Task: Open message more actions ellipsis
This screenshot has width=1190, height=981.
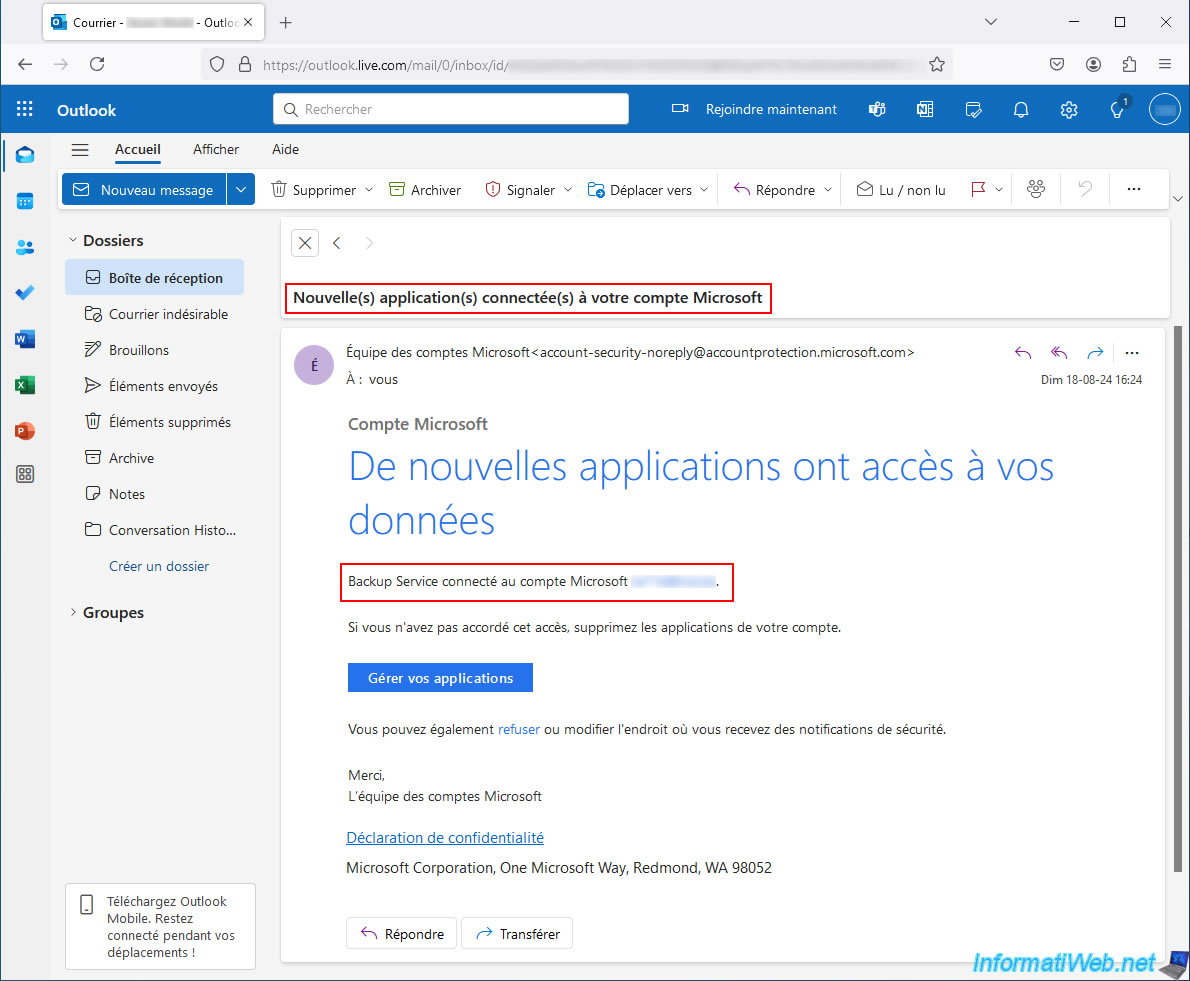Action: click(x=1132, y=352)
